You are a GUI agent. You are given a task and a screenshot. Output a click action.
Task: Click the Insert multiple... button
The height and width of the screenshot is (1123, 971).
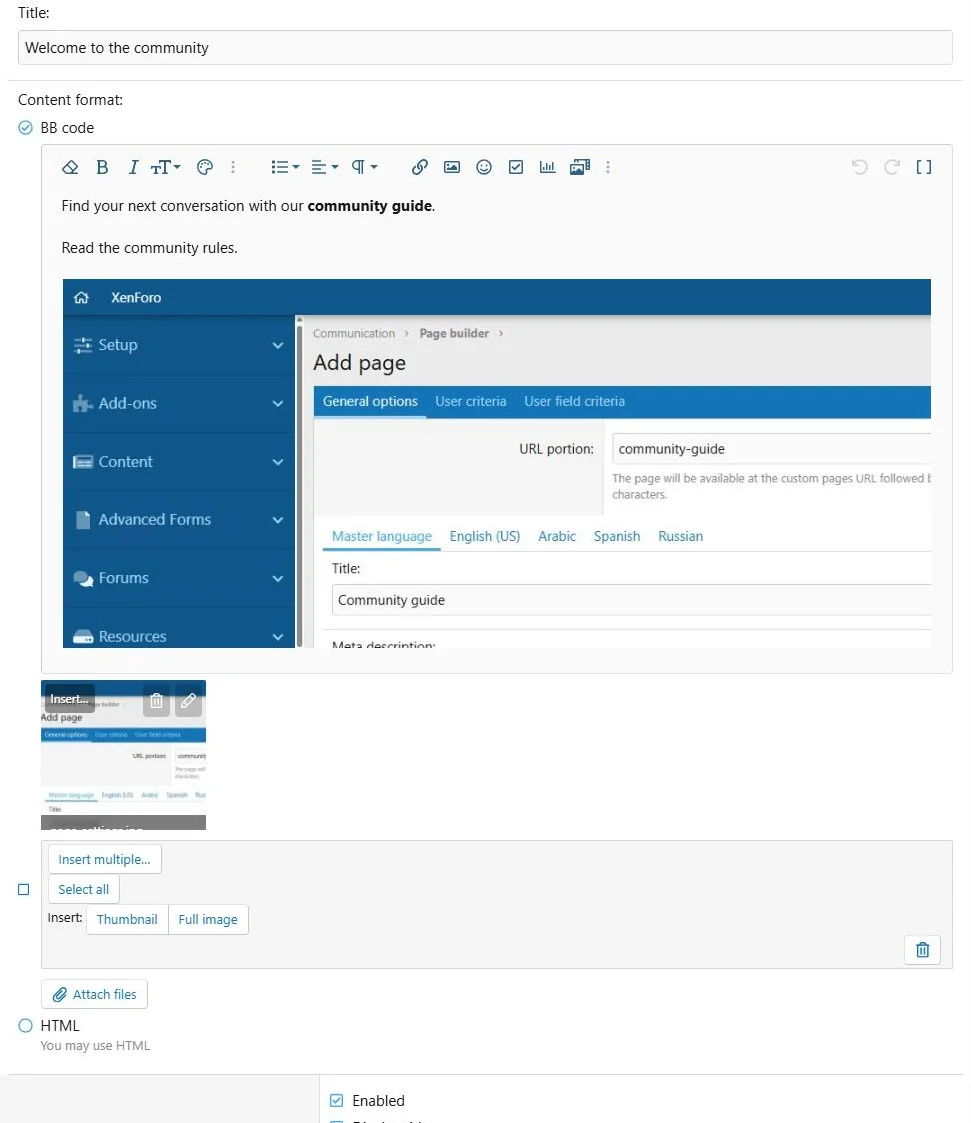(x=105, y=859)
